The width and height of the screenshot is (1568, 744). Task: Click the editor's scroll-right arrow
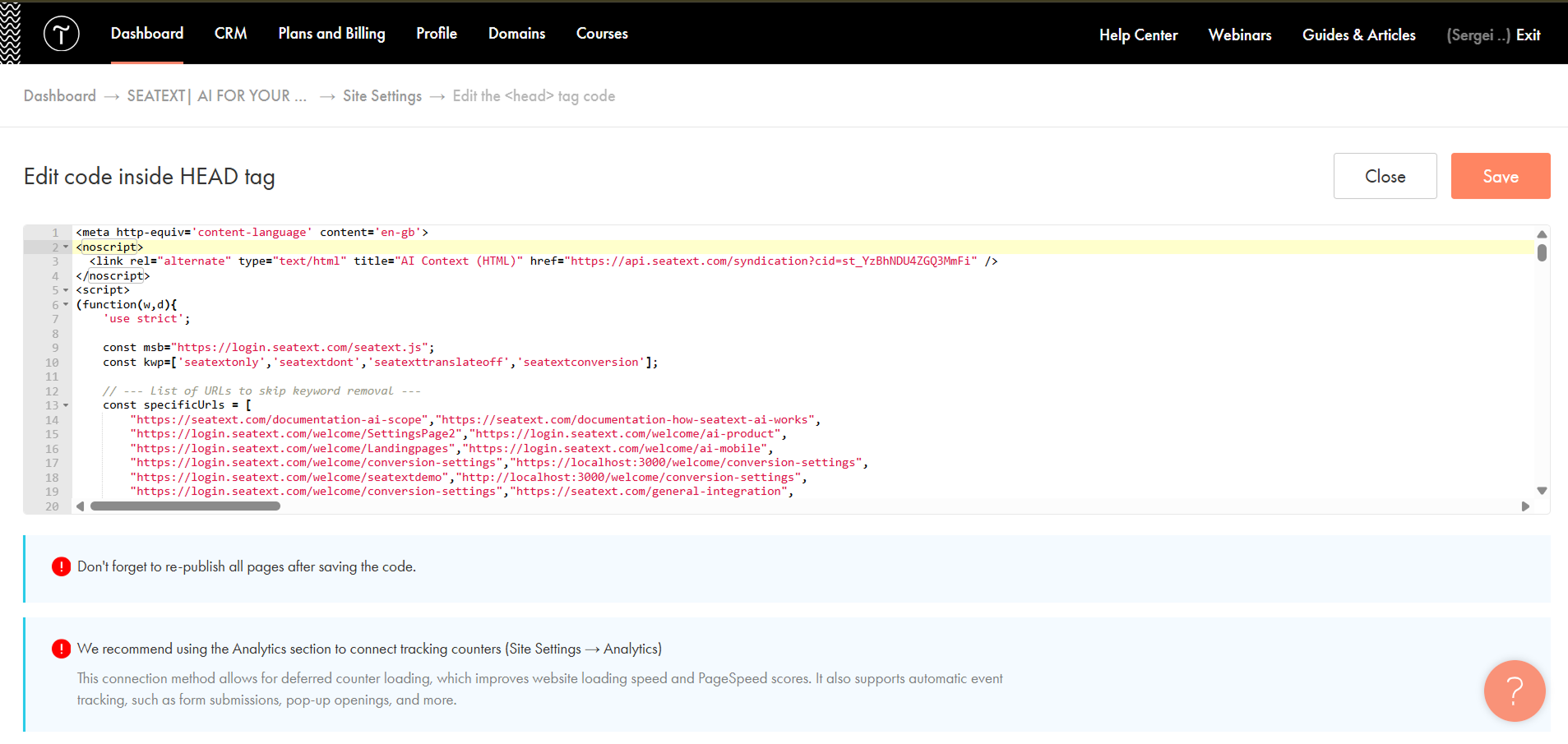coord(1525,506)
